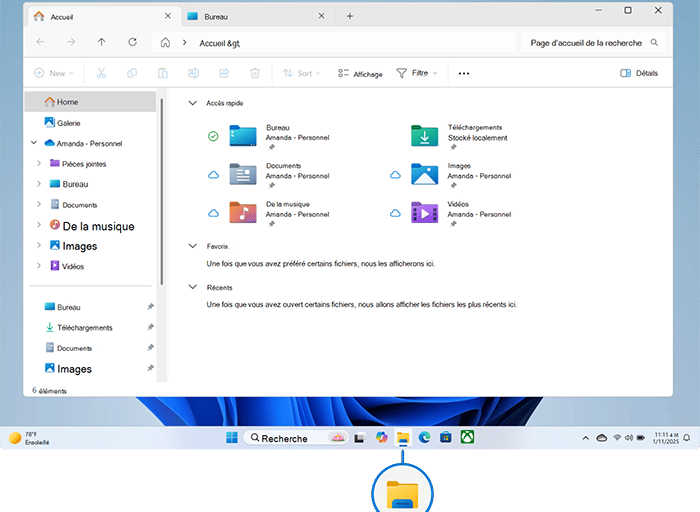Expand the sidebar De la musique node
The image size is (700, 512).
point(39,225)
